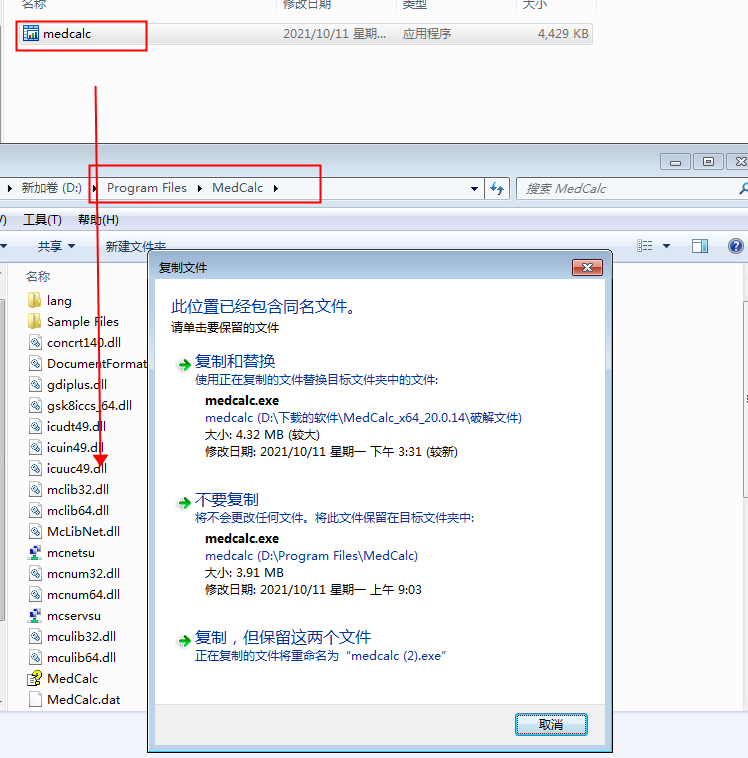The width and height of the screenshot is (748, 758).
Task: Select the medcalc application icon in top folder
Action: [x=31, y=34]
